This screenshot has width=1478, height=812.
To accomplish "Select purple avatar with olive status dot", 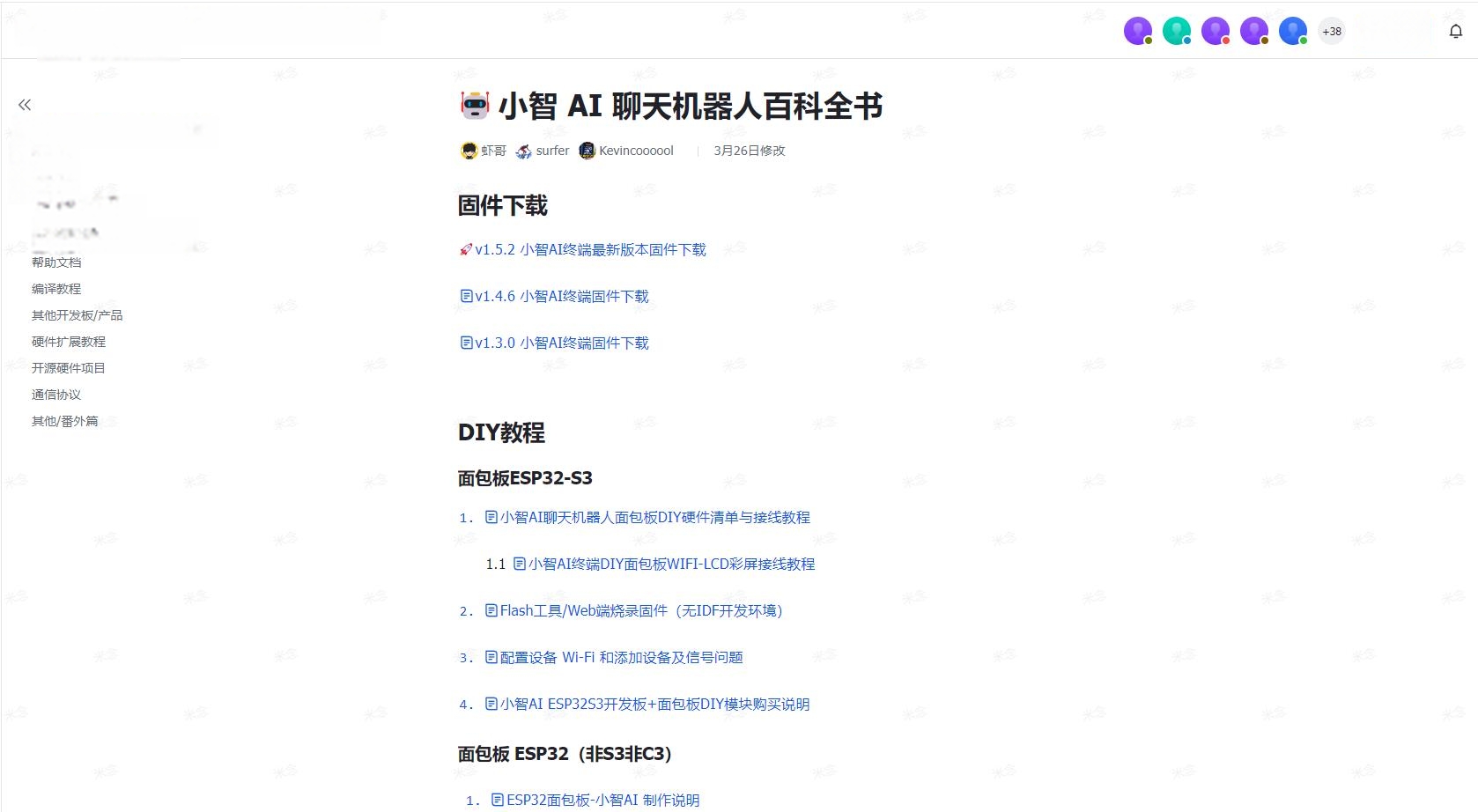I will coord(1138,32).
